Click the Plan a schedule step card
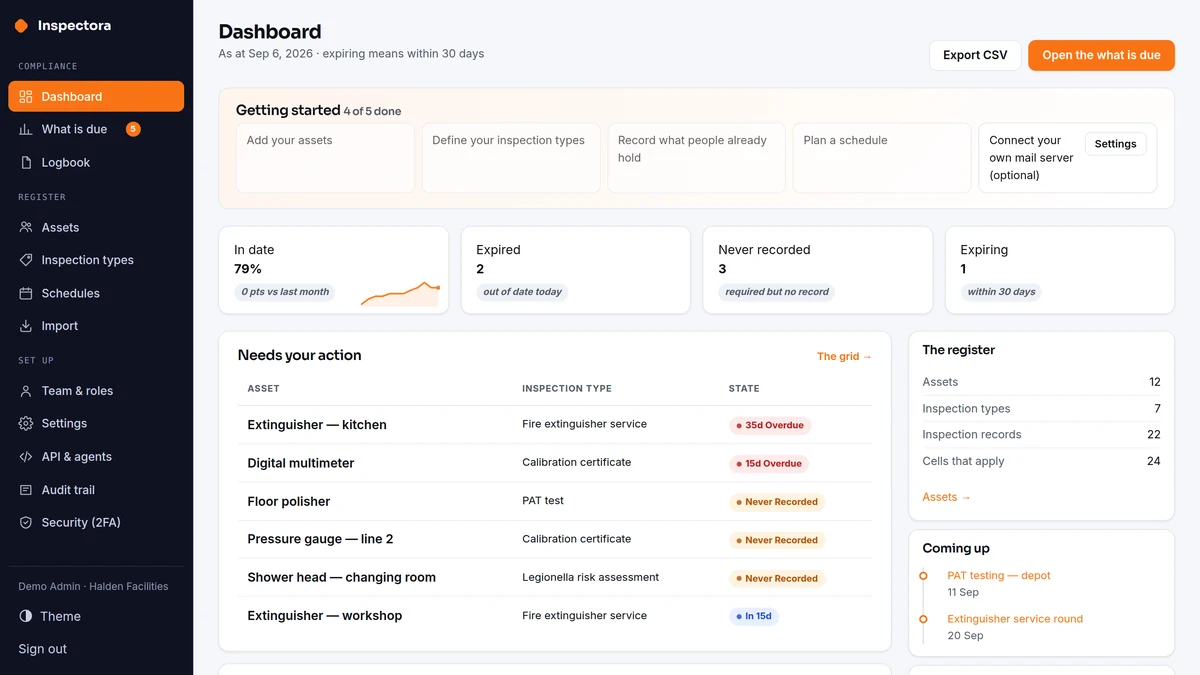Image resolution: width=1200 pixels, height=675 pixels. click(x=882, y=158)
